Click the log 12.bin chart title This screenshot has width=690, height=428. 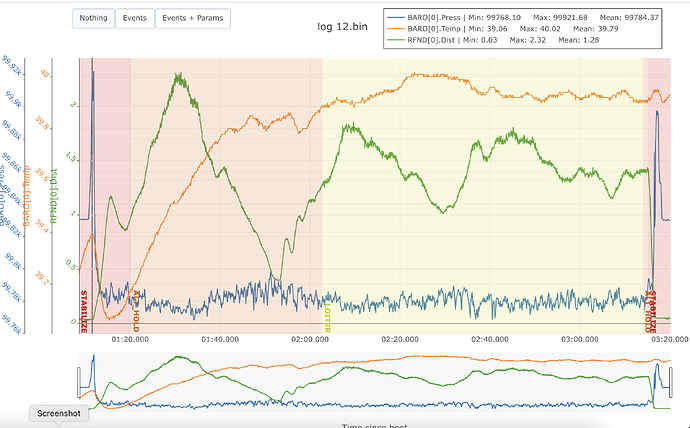[x=344, y=27]
